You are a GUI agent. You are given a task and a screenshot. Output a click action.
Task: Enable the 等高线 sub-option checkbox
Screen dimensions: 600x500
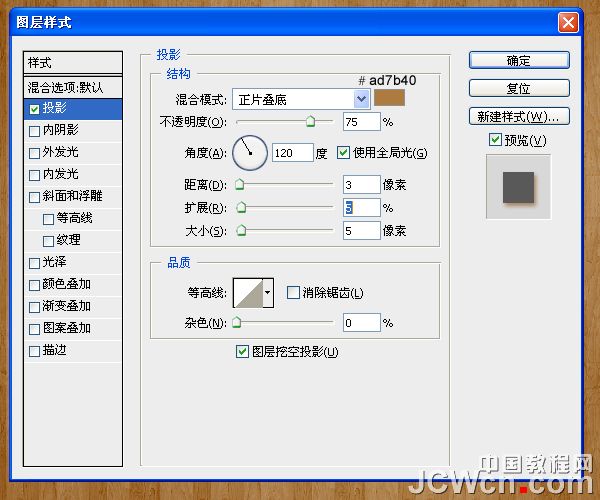(x=48, y=219)
